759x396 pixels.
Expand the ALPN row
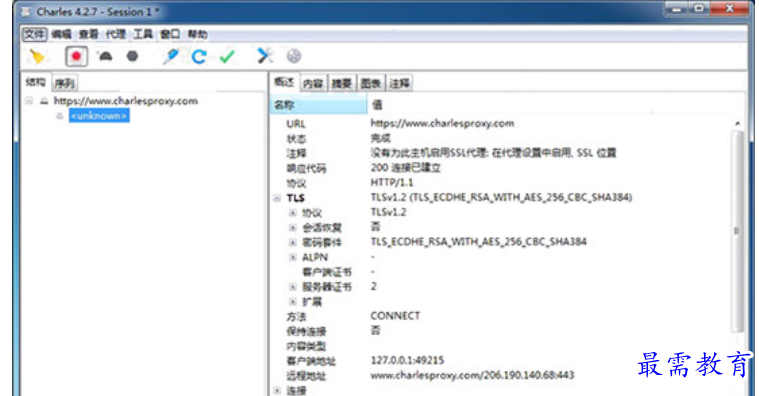coord(292,257)
